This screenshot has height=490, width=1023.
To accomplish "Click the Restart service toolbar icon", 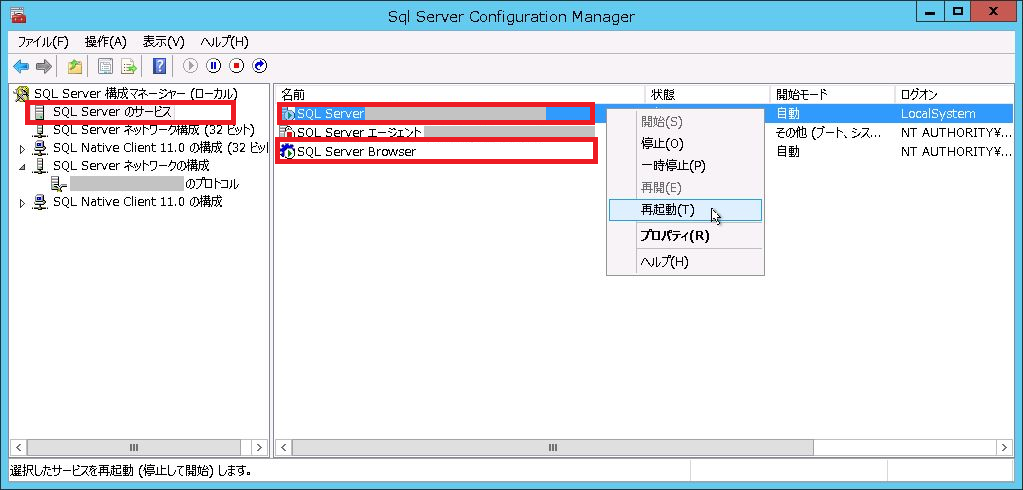I will [x=260, y=66].
